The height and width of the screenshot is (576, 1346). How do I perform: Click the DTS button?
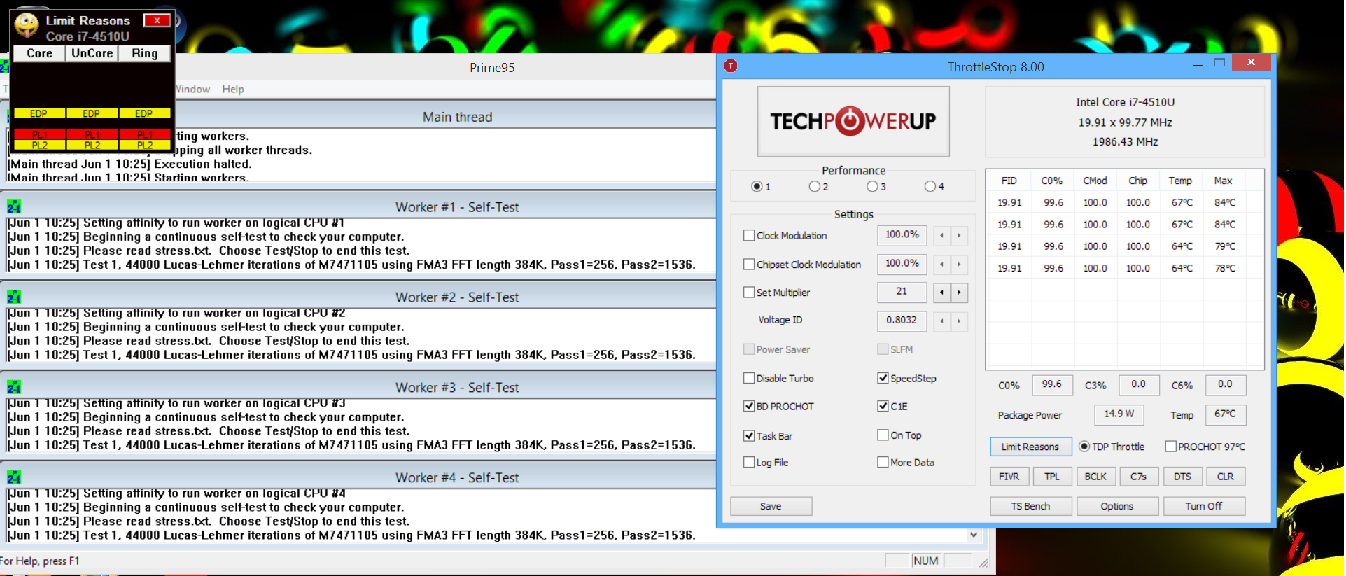1182,477
